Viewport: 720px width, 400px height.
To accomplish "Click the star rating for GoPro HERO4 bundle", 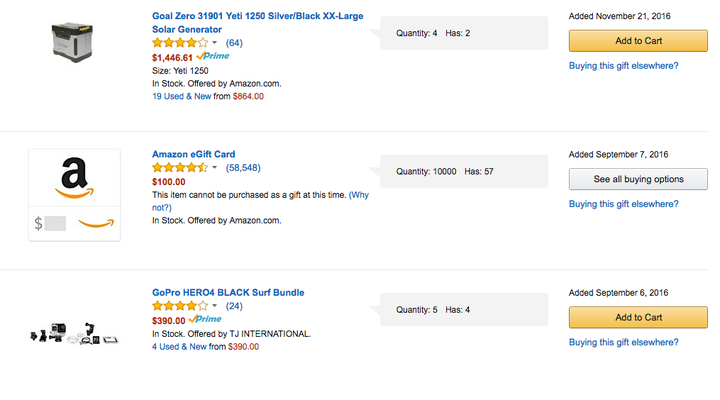I will [x=180, y=306].
